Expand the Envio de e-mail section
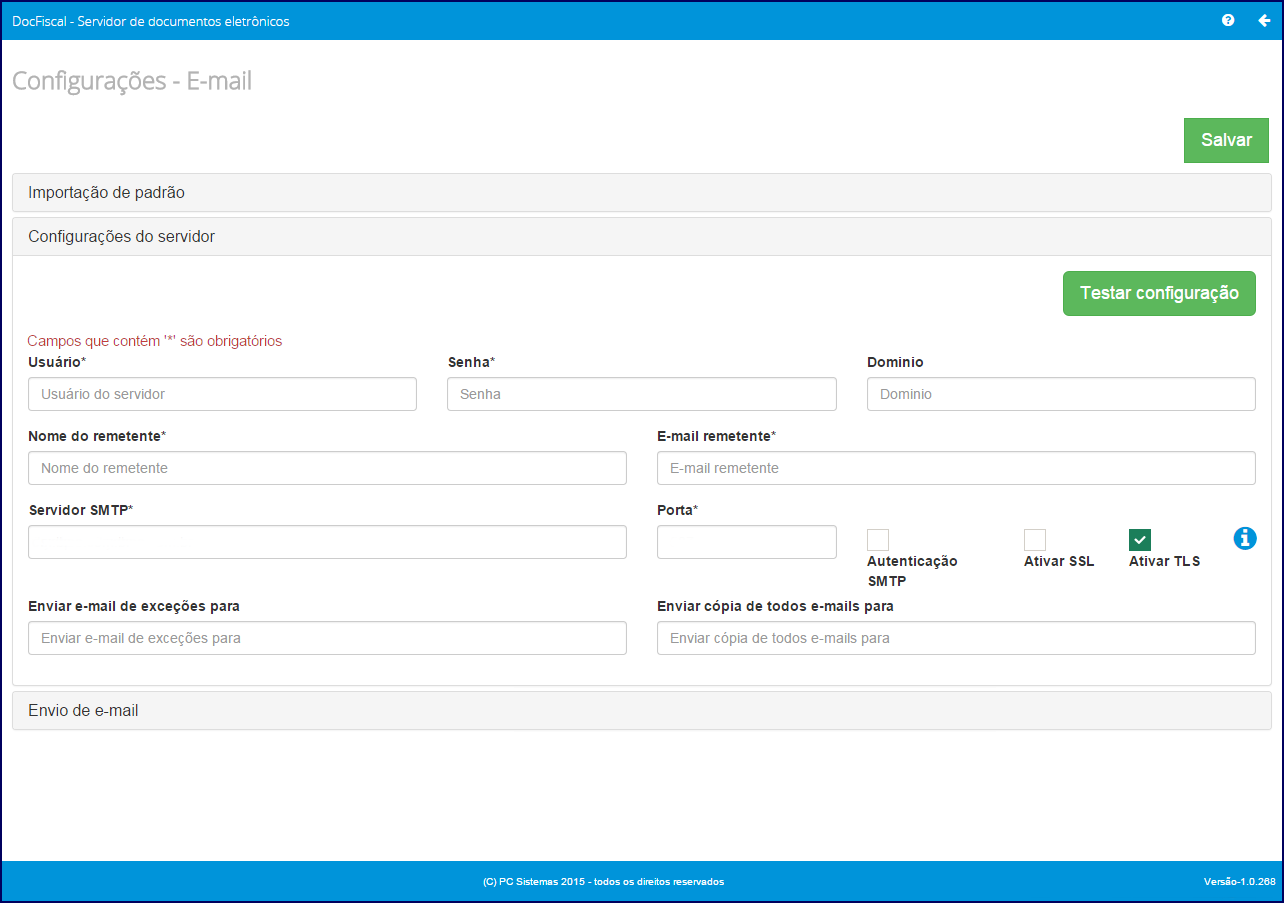 coord(642,711)
